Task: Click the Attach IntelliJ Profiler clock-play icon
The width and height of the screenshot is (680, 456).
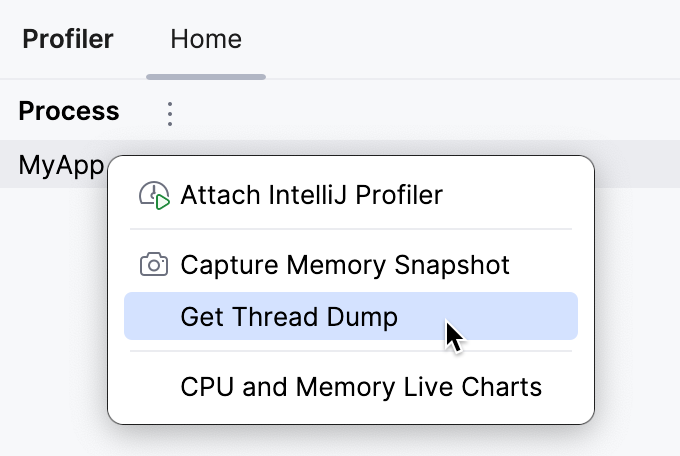Action: (x=154, y=195)
